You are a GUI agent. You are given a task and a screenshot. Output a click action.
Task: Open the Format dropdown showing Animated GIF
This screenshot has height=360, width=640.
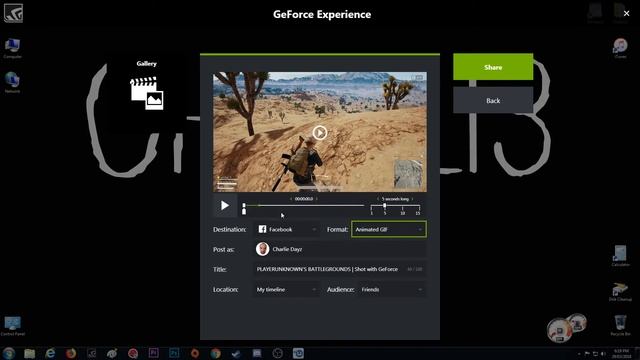(389, 229)
